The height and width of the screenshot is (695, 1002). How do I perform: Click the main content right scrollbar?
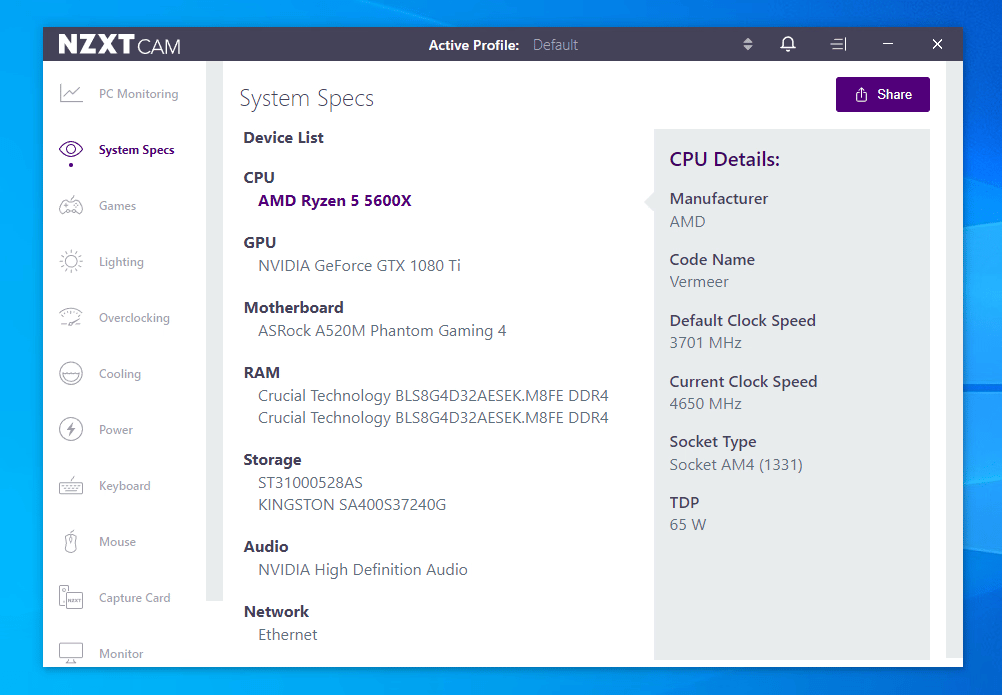[x=954, y=359]
